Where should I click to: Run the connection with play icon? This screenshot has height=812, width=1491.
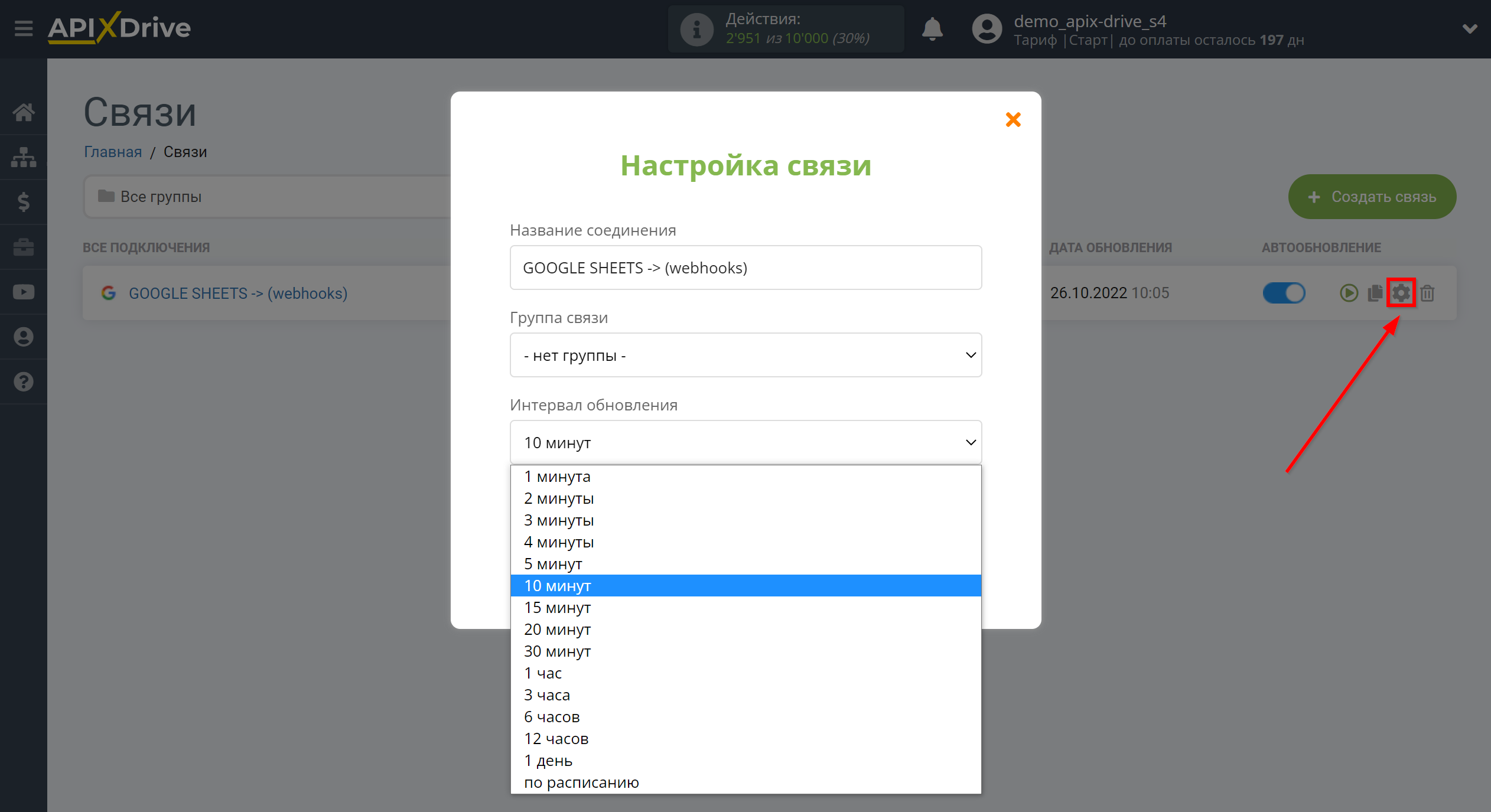tap(1349, 293)
